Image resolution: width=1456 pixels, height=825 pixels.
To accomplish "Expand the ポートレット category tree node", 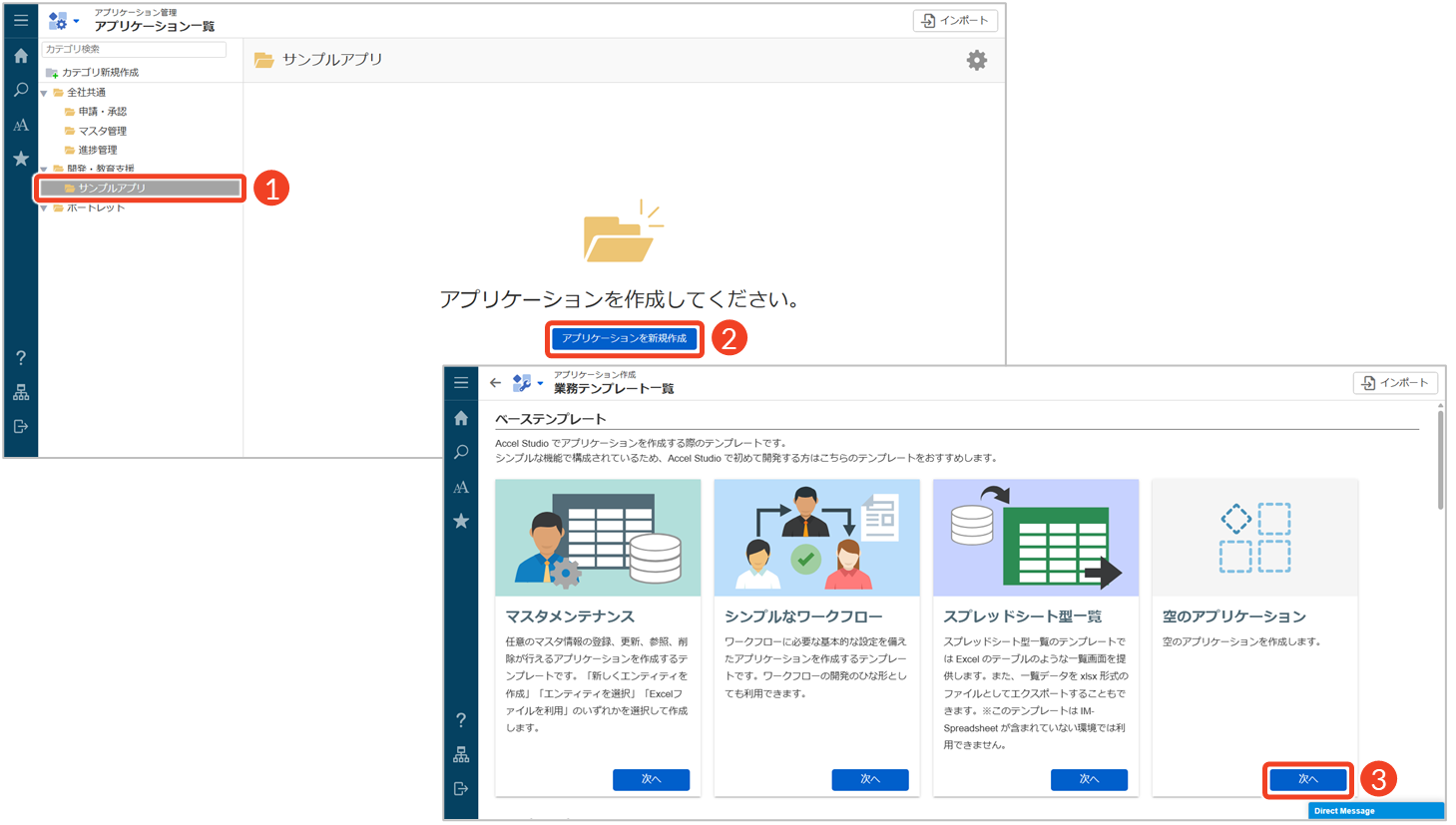I will pyautogui.click(x=44, y=208).
